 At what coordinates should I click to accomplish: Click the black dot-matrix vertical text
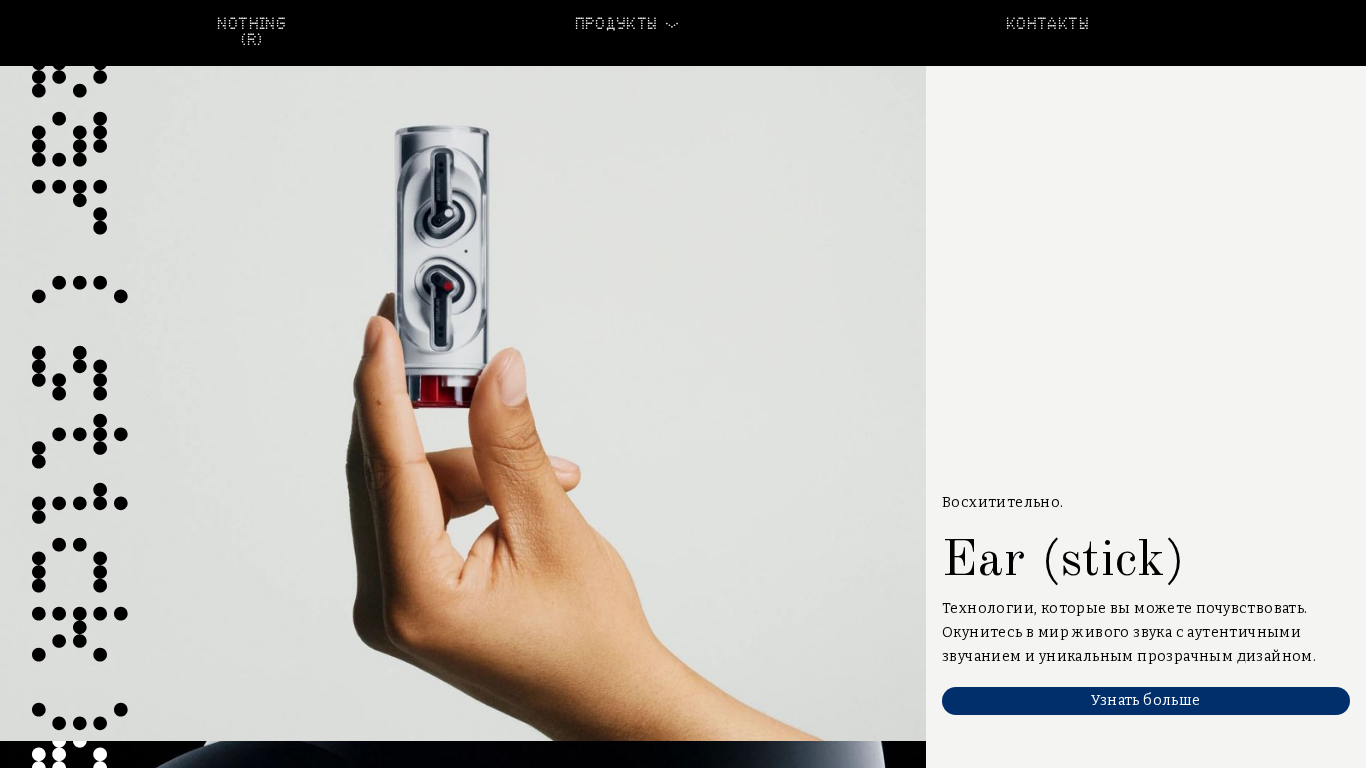click(x=79, y=400)
